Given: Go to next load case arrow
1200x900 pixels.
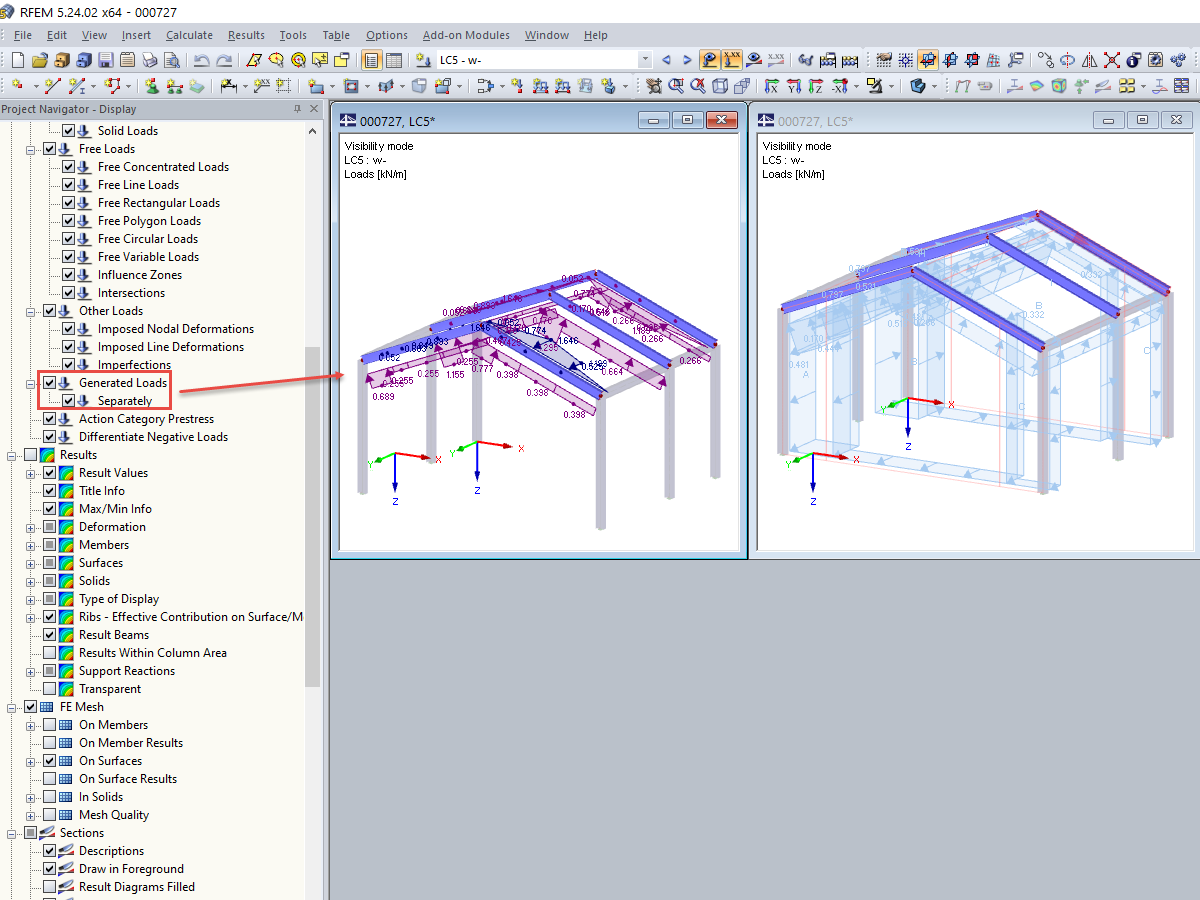Looking at the screenshot, I should 687,60.
